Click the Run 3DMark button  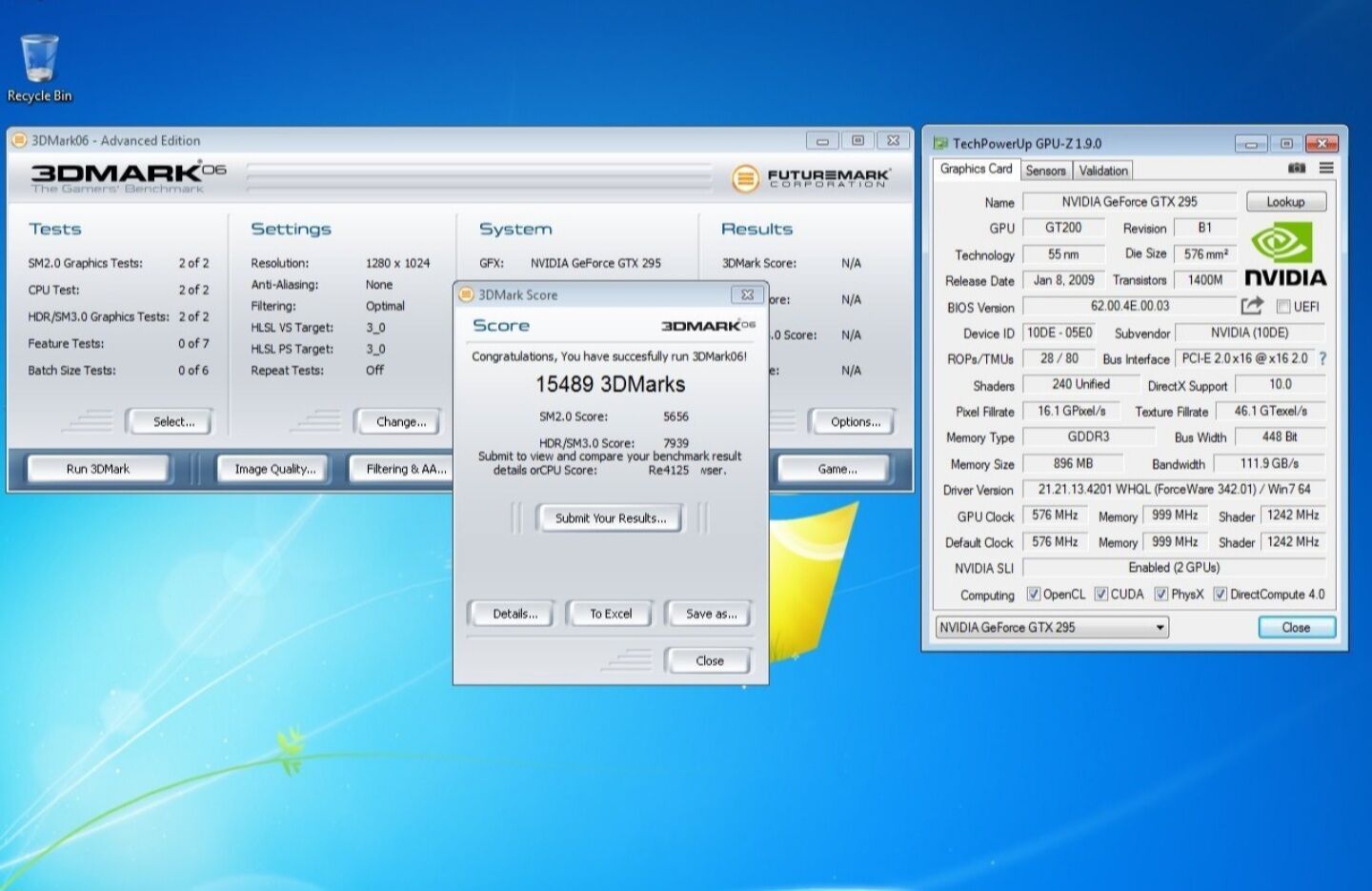pyautogui.click(x=98, y=469)
